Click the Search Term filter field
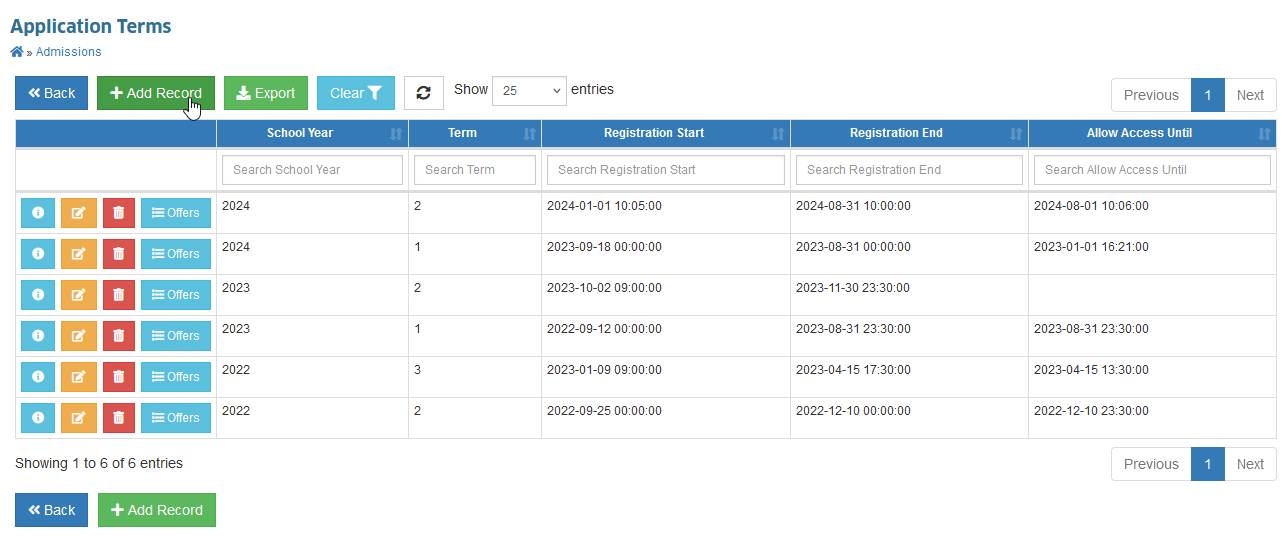 click(475, 170)
